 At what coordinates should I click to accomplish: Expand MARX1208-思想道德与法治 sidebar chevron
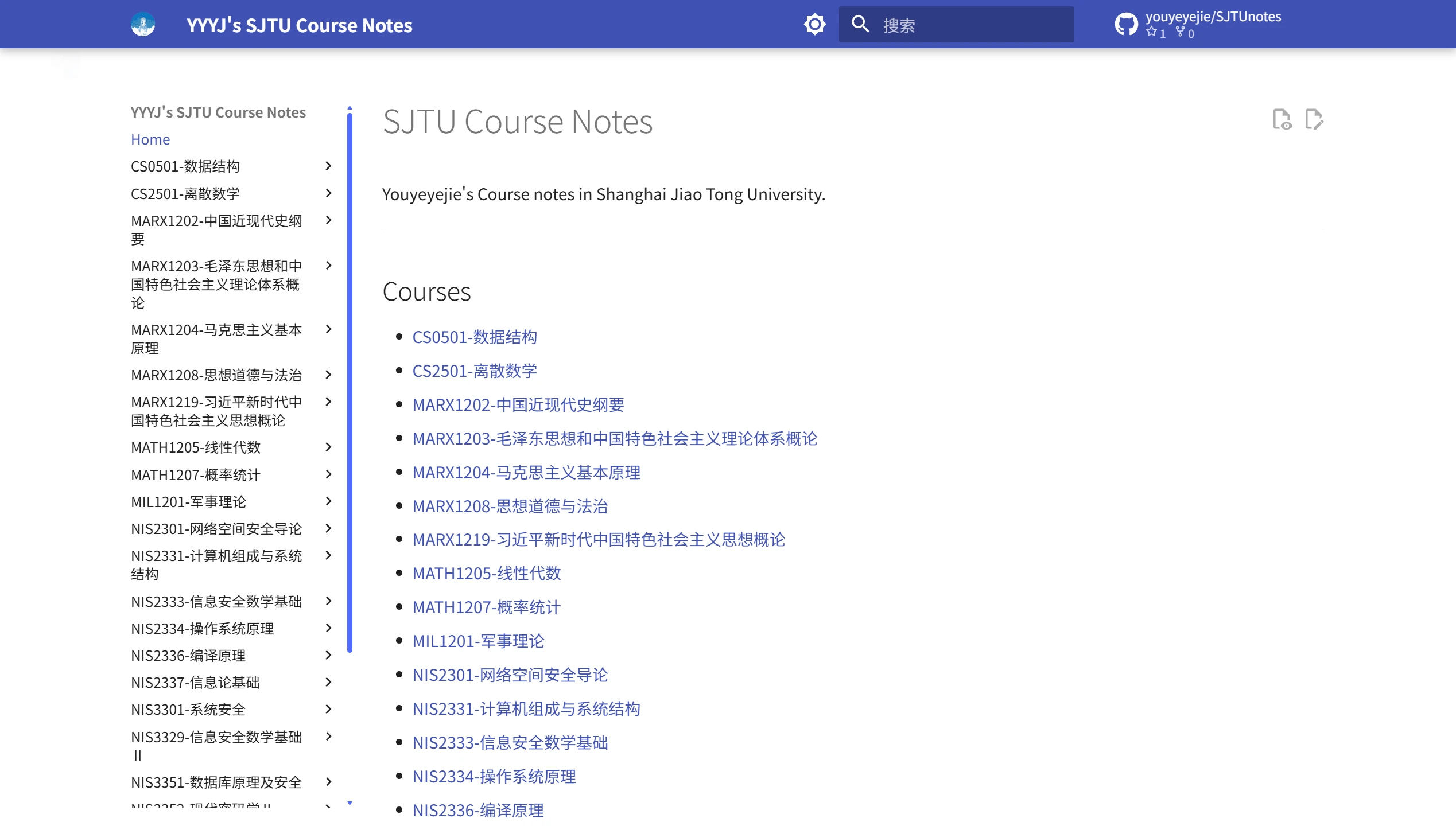pyautogui.click(x=328, y=375)
